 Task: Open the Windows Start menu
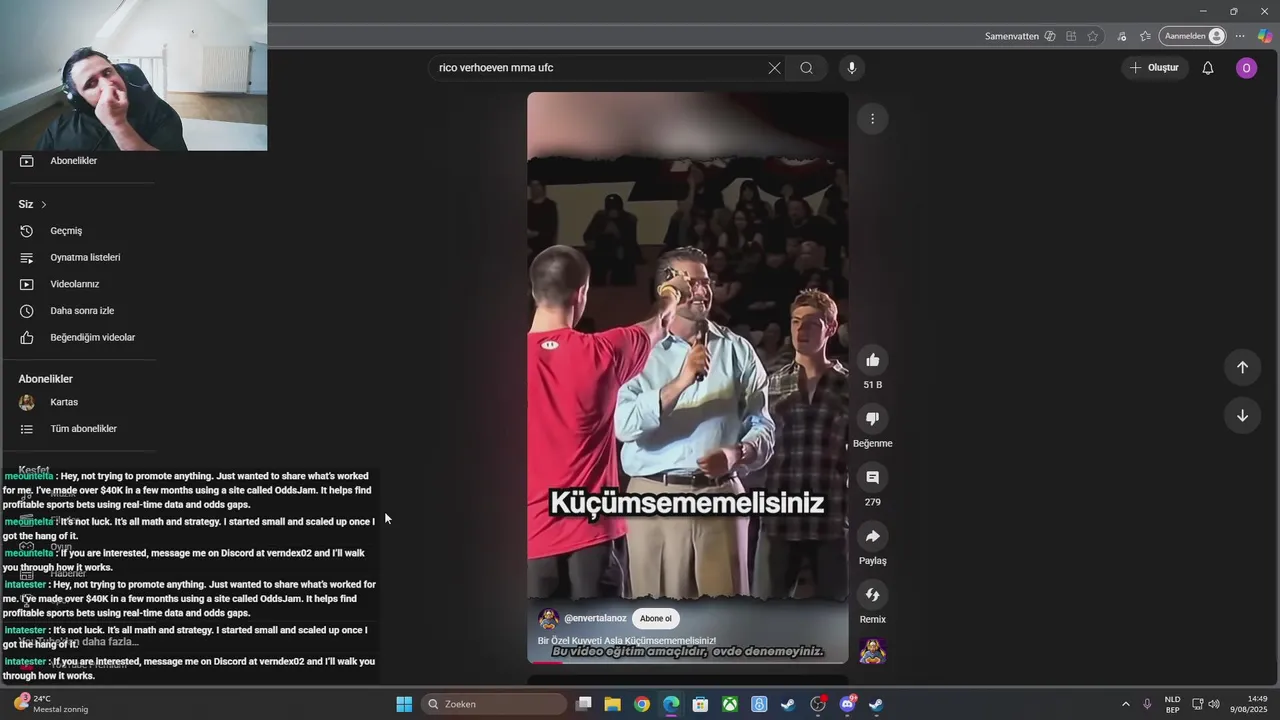(x=404, y=704)
